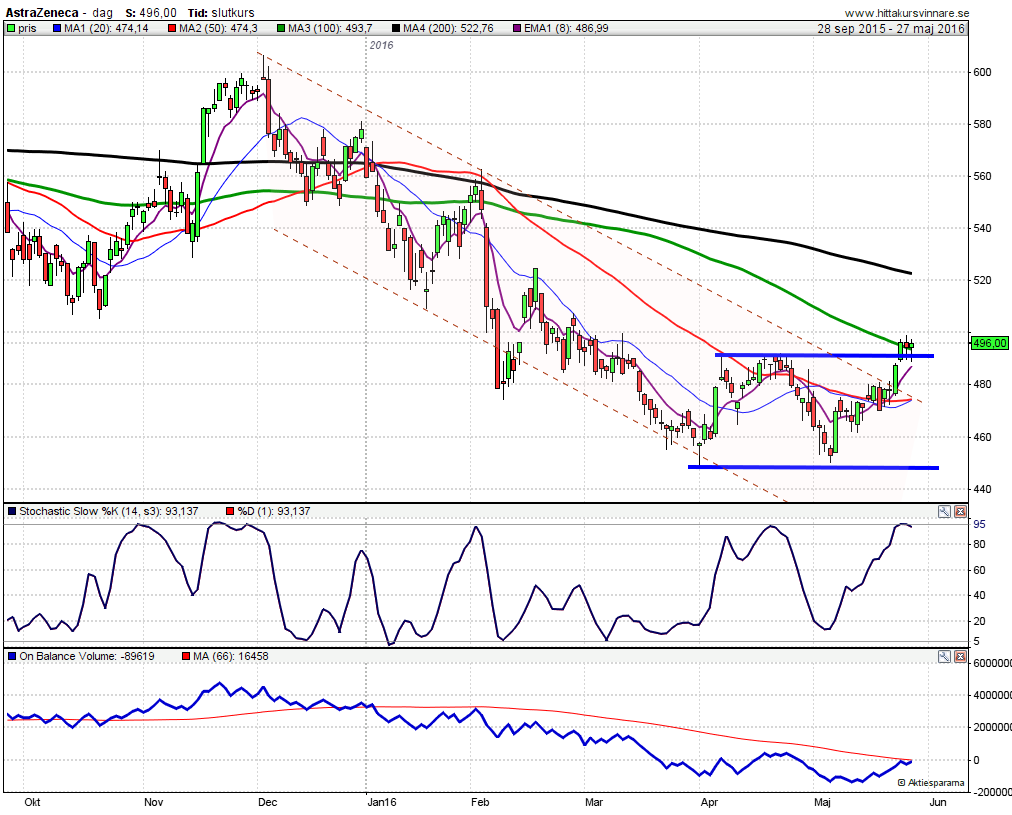Click the stochastic 5 level label
1012x815 pixels.
[977, 641]
